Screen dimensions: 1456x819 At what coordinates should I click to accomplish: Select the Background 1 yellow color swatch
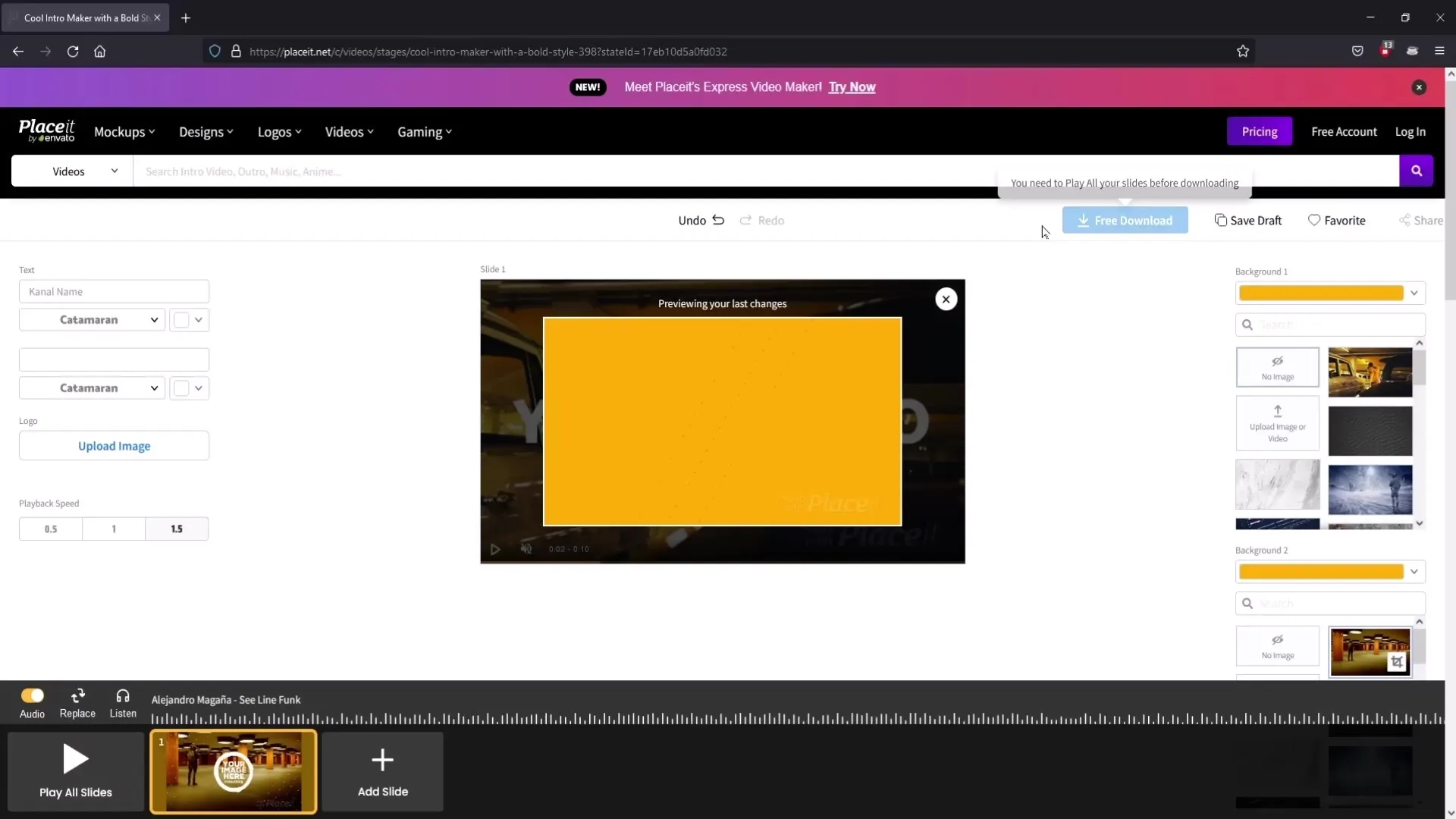1321,293
